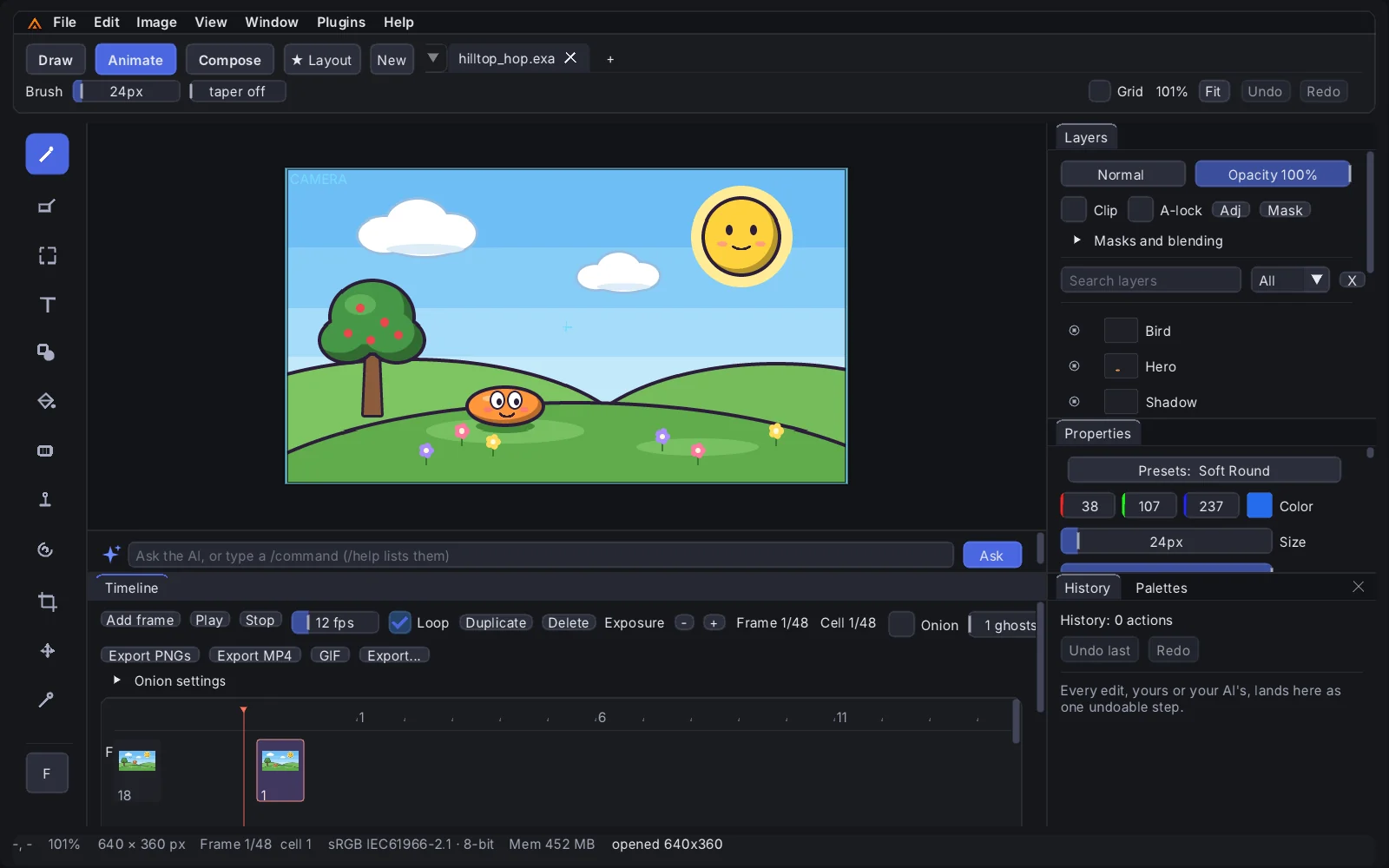Open the Plugins menu

(x=341, y=22)
